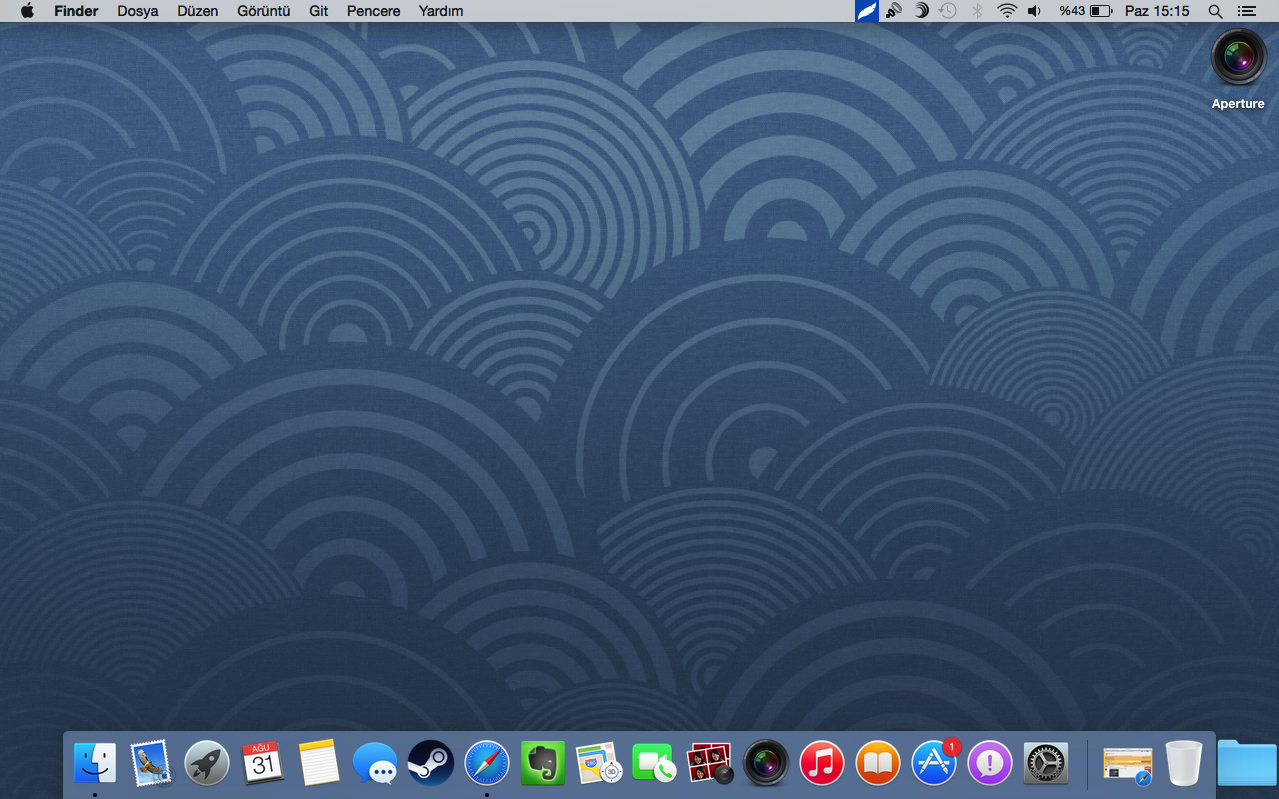The image size is (1279, 799).
Task: Open the Notification Center list icon
Action: 1246,11
